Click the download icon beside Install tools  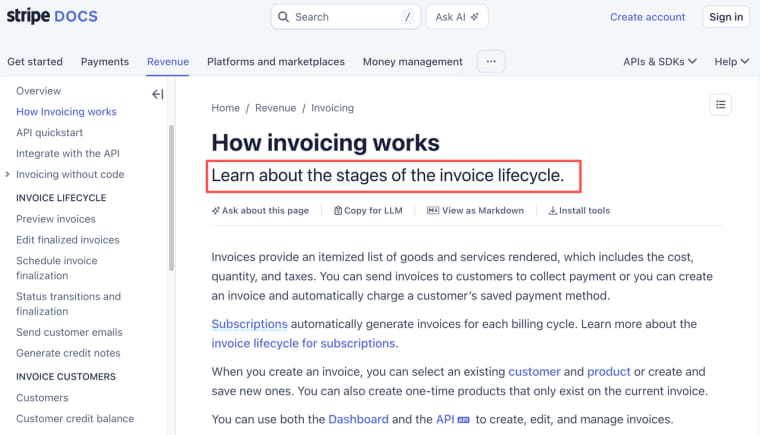[x=553, y=210]
